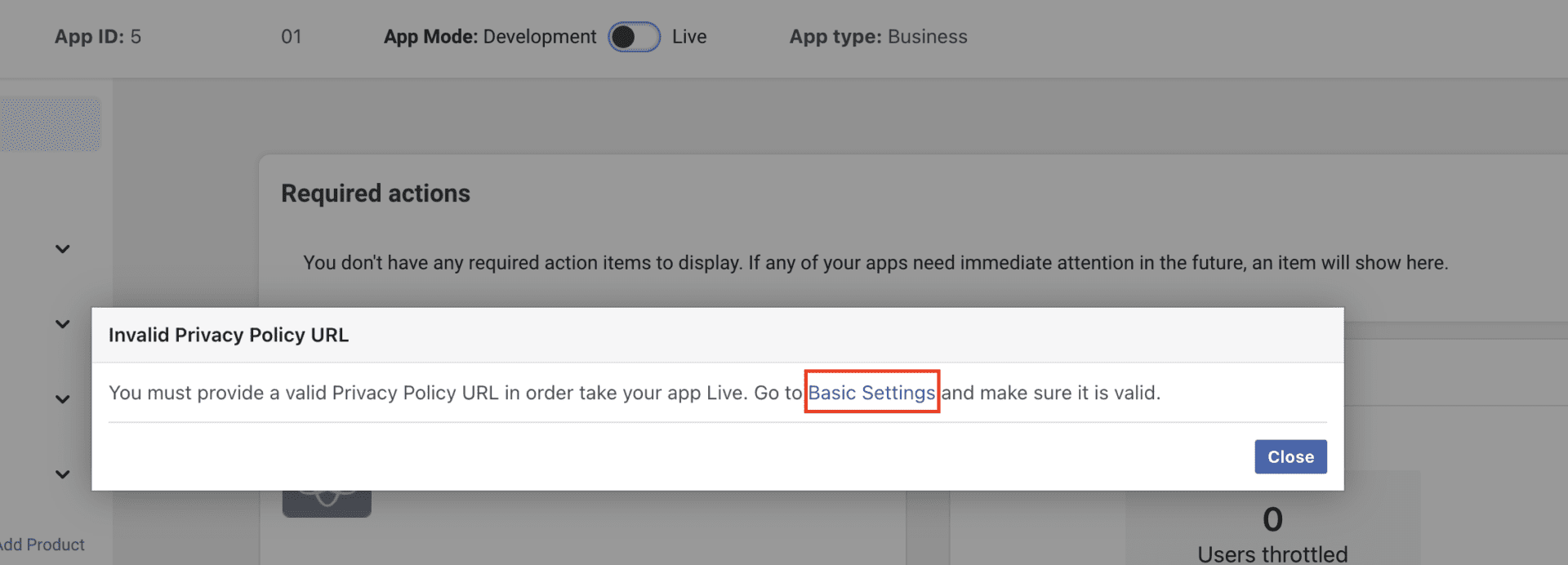Expand the topmost sidebar chevron
Viewport: 1568px width, 565px height.
click(x=63, y=249)
